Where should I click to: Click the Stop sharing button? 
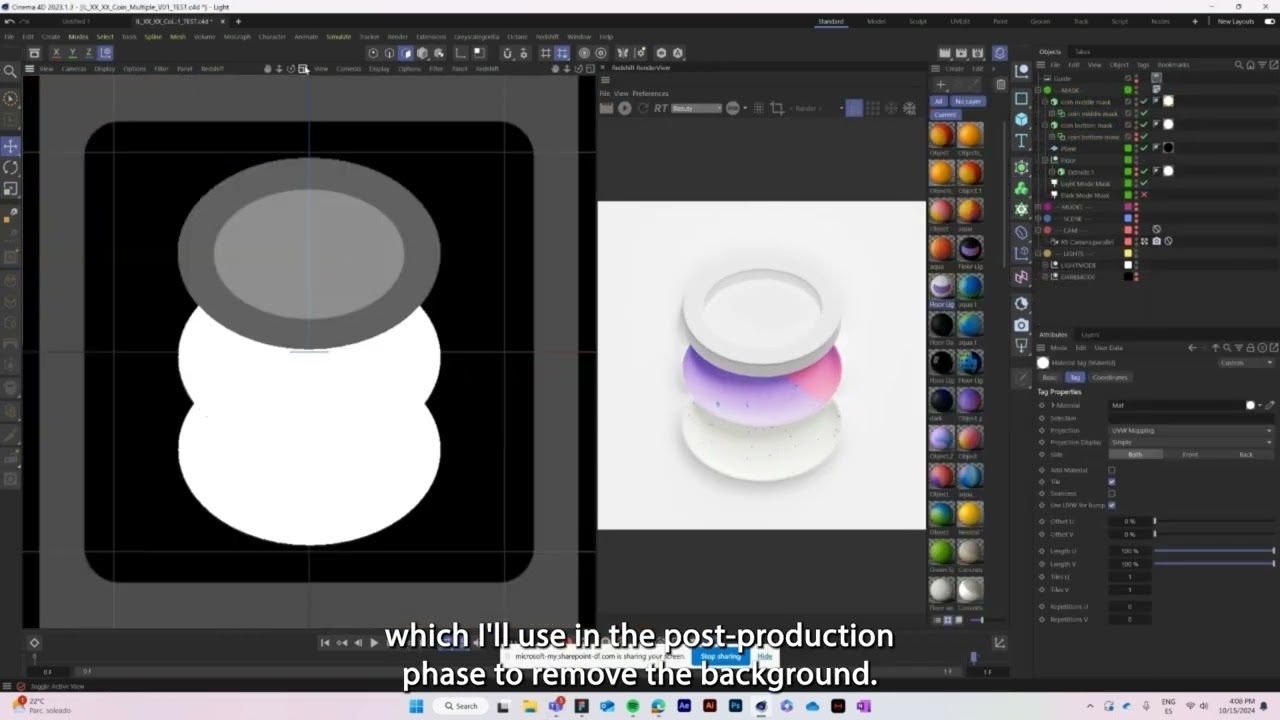pyautogui.click(x=720, y=656)
